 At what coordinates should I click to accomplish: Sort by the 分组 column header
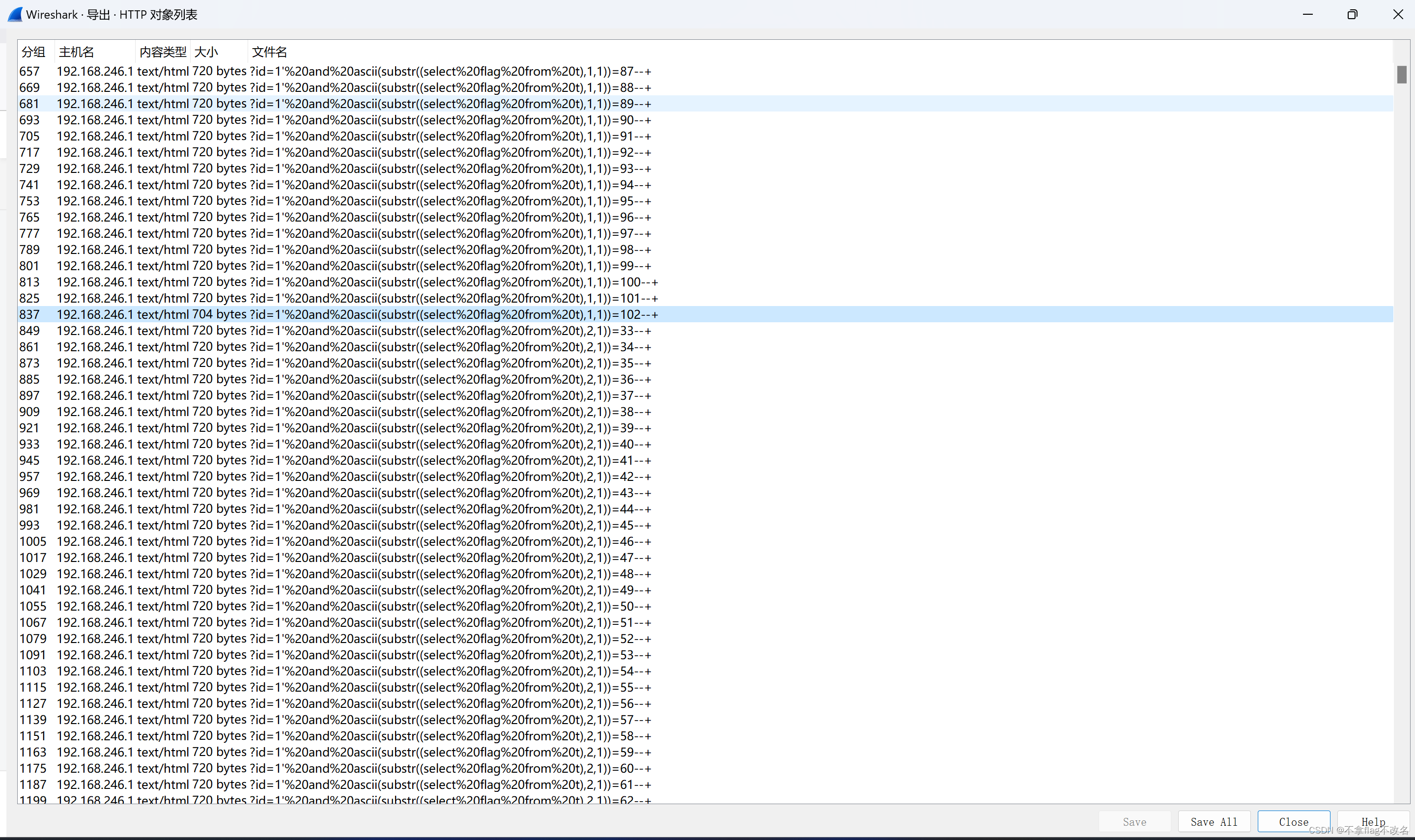[x=36, y=52]
